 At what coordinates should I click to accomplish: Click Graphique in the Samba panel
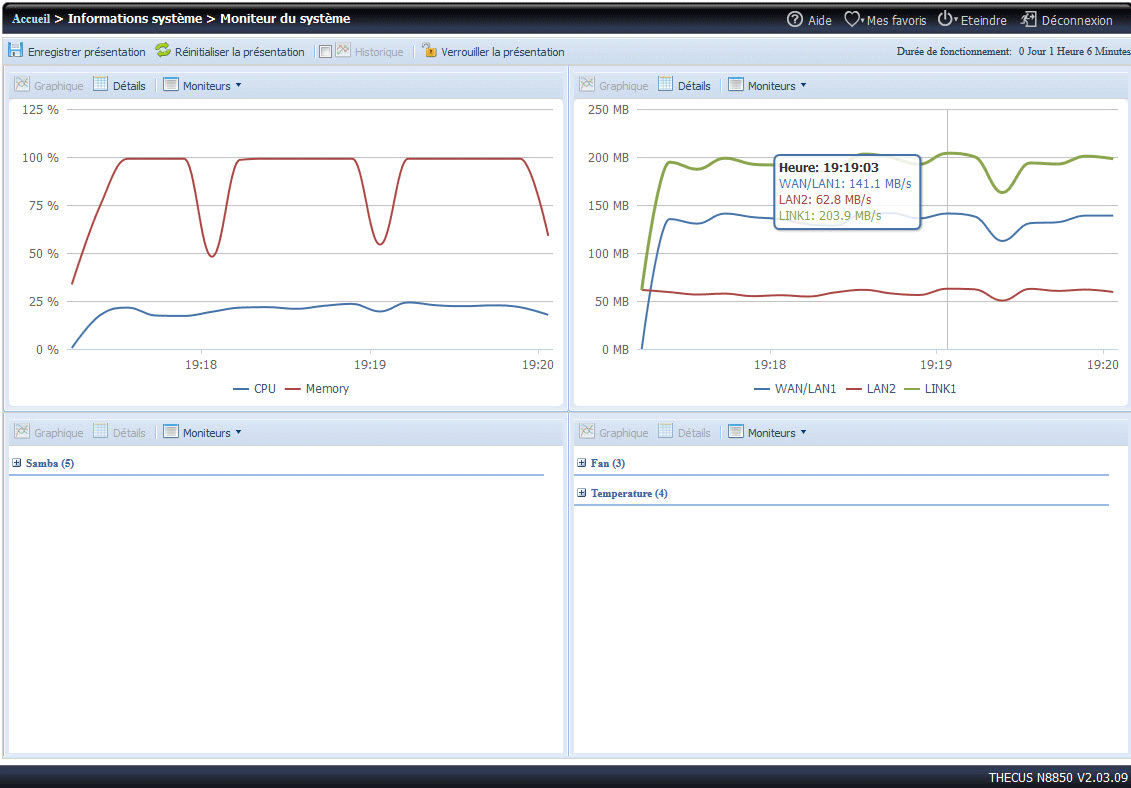[x=49, y=432]
